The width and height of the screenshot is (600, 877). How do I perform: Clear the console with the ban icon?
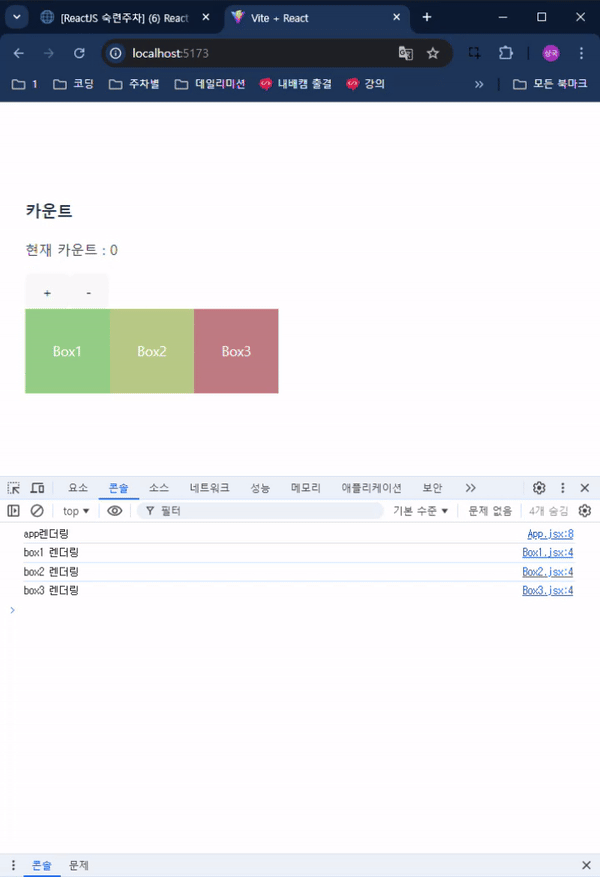[x=37, y=511]
